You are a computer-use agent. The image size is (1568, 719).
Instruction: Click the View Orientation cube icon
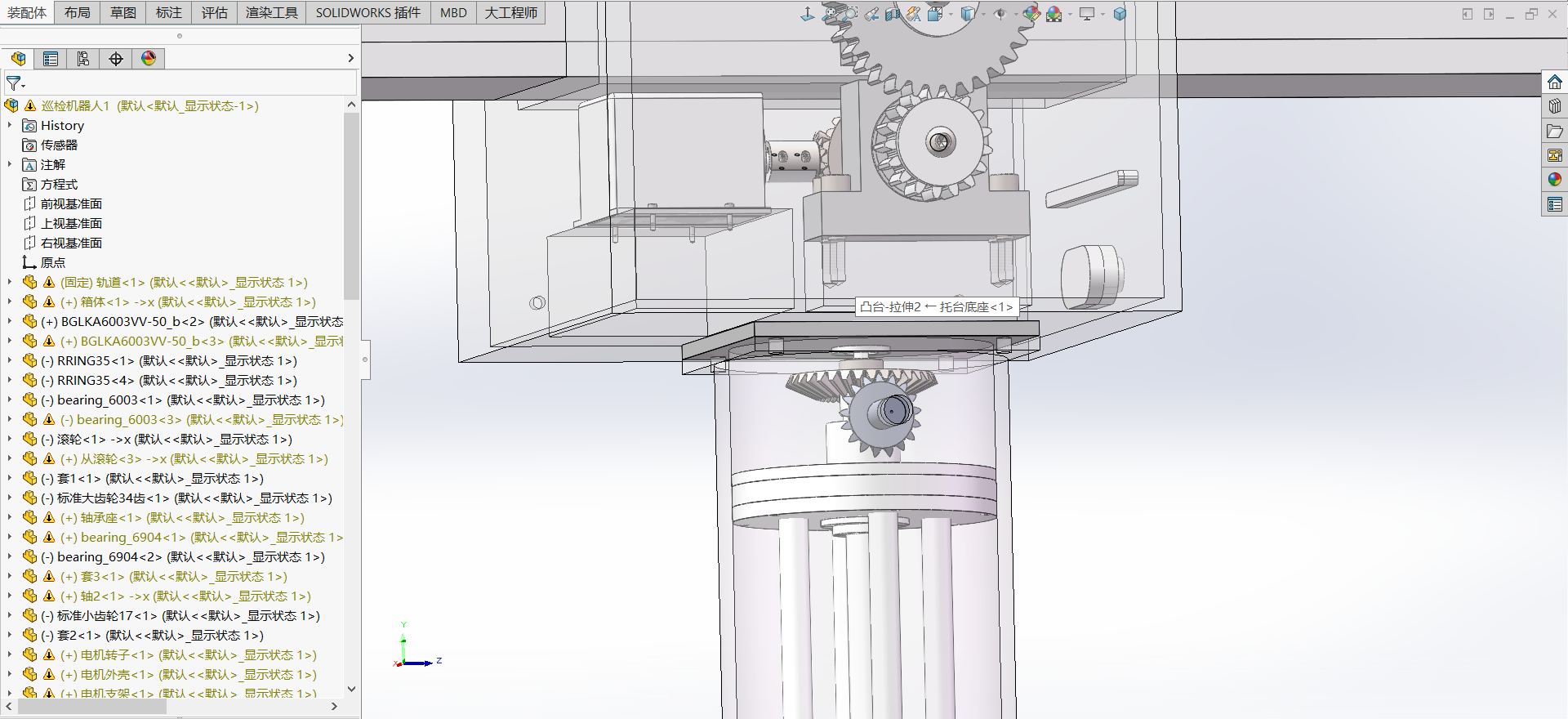click(935, 14)
